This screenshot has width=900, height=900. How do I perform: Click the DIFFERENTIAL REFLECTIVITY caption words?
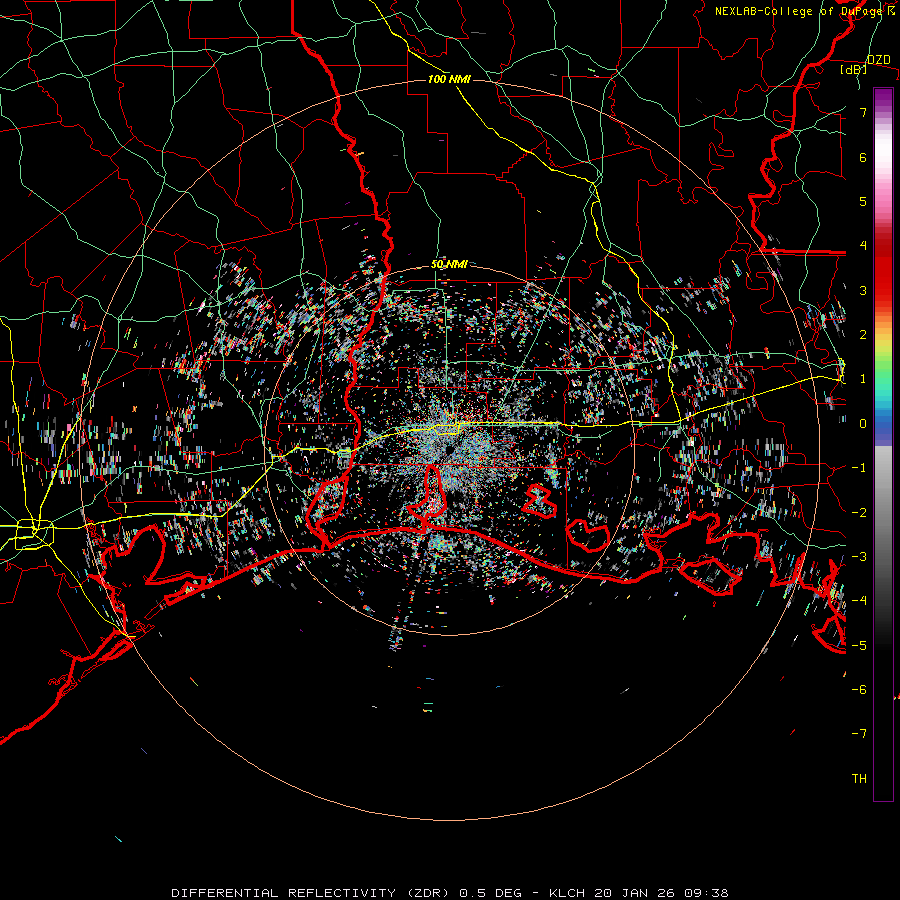point(284,893)
